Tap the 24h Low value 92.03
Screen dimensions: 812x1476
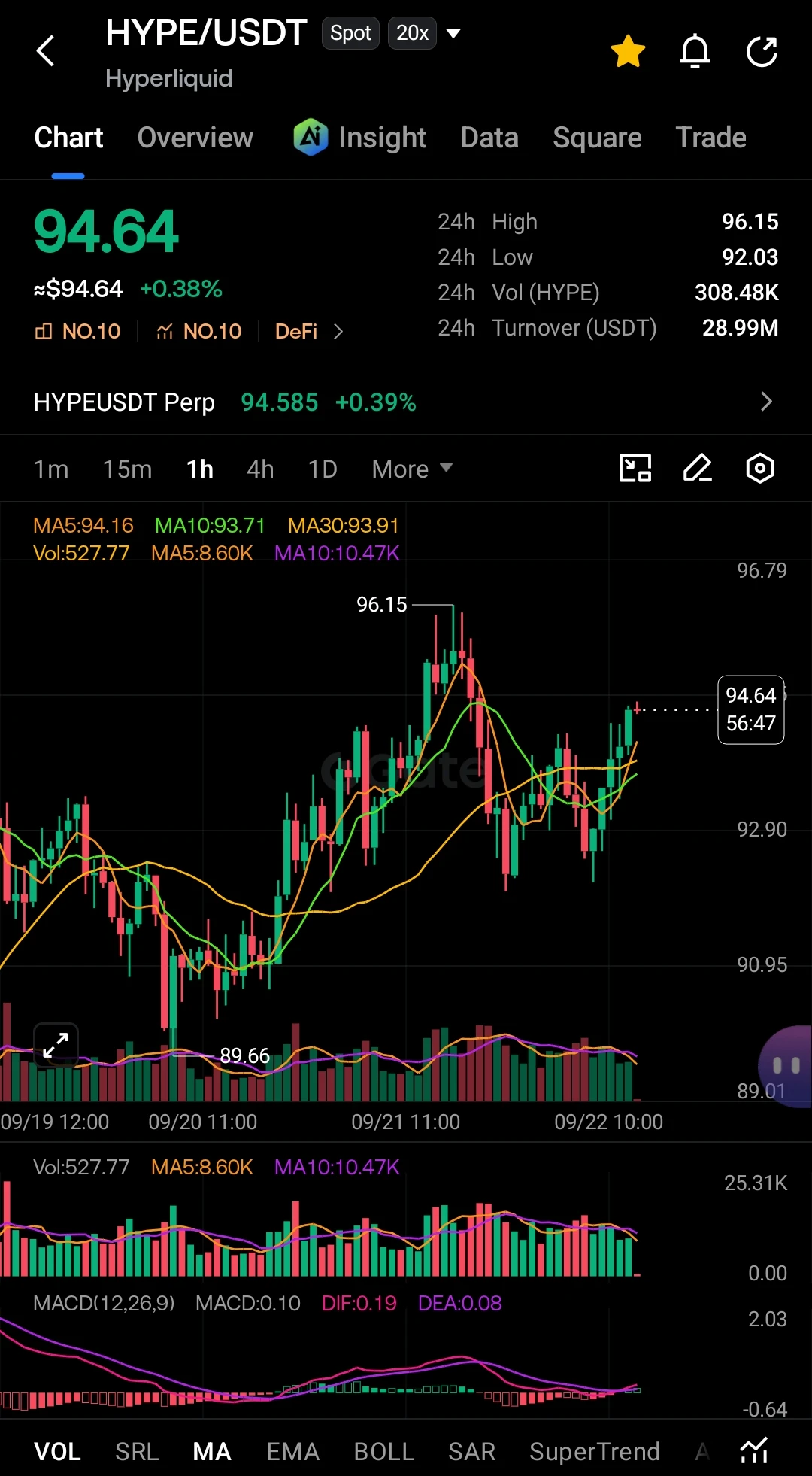tap(750, 257)
